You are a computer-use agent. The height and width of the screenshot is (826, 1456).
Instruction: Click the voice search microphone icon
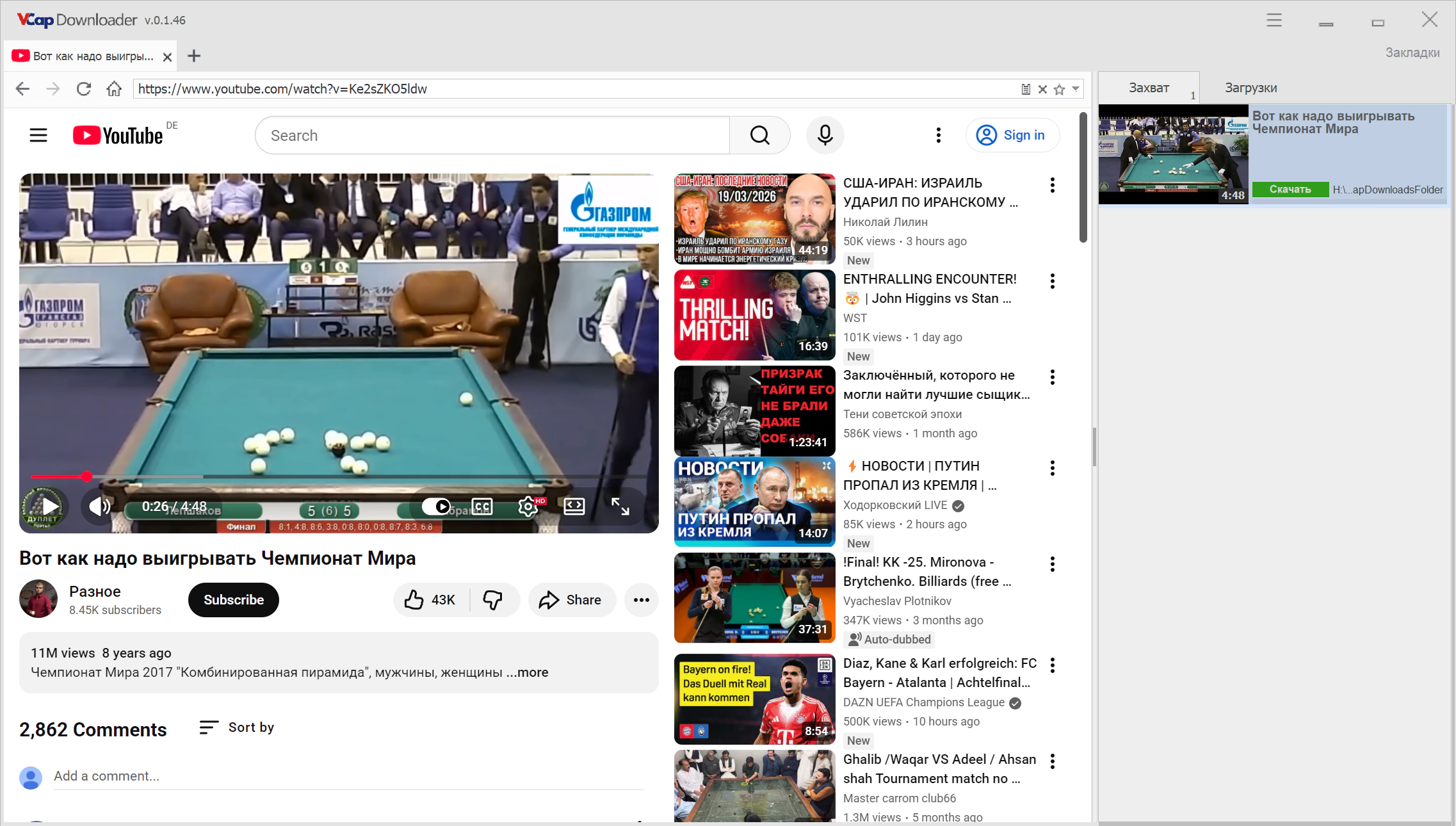click(x=825, y=135)
